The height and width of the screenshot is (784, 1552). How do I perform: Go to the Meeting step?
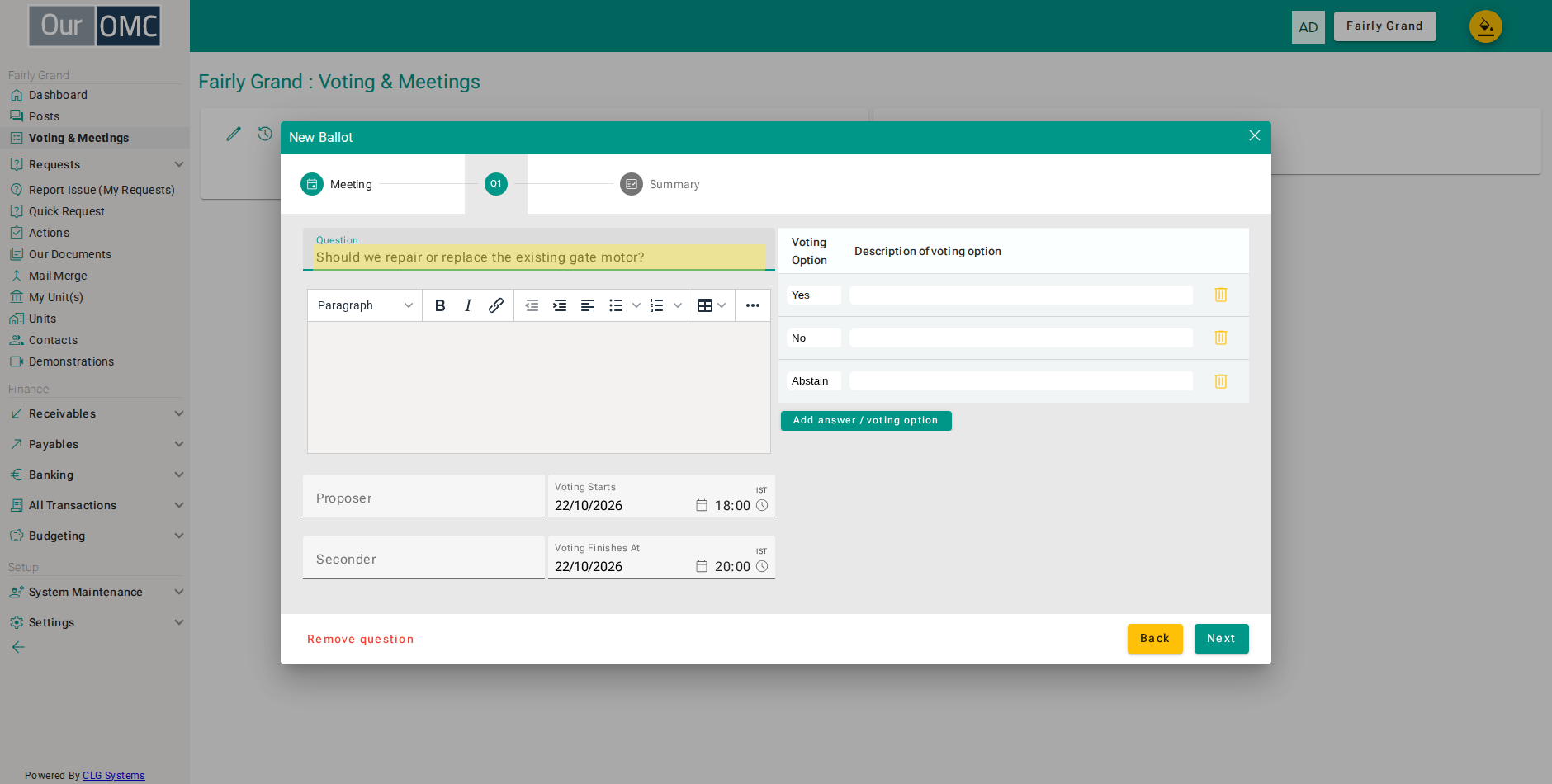(336, 184)
